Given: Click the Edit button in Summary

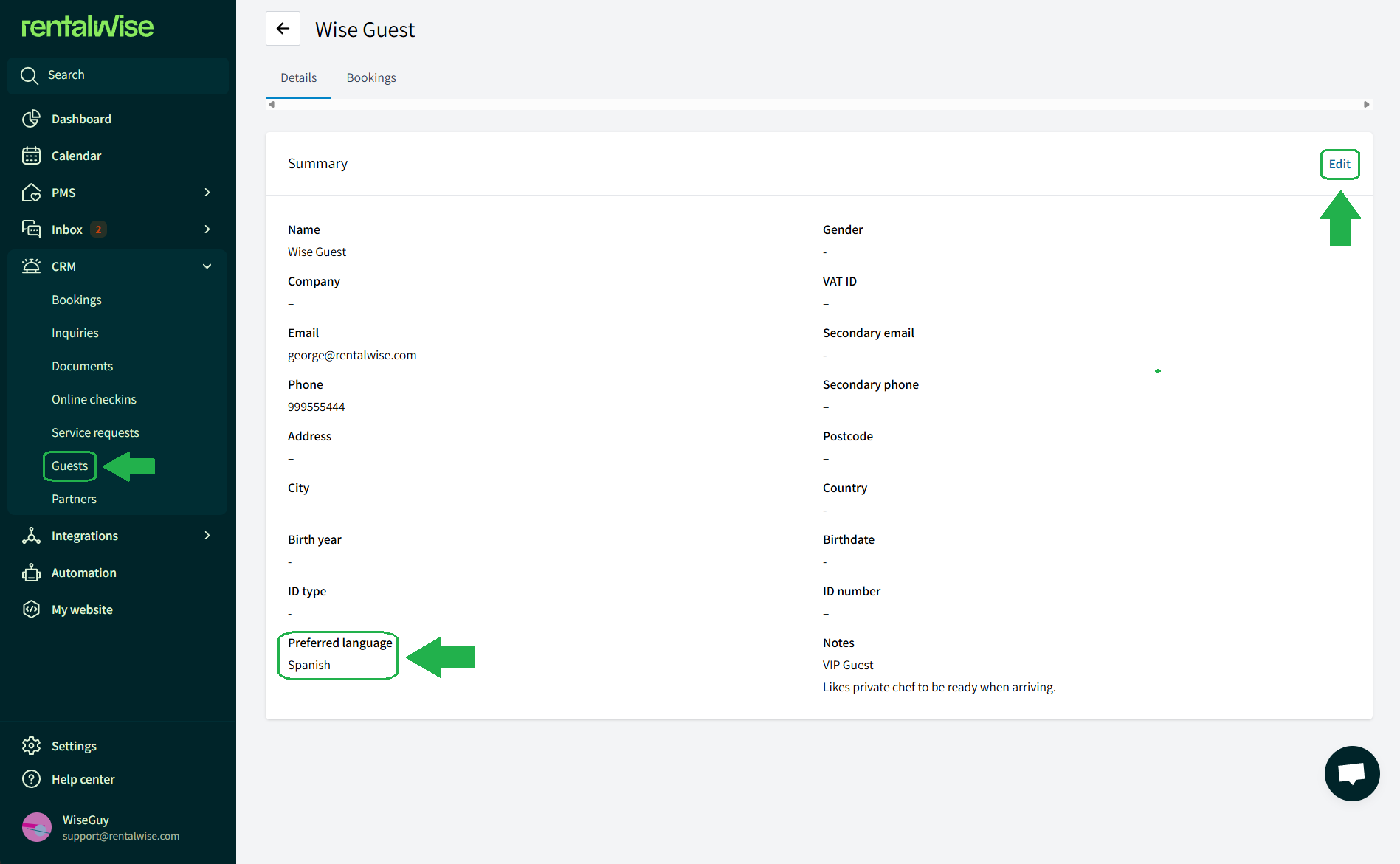Looking at the screenshot, I should click(x=1339, y=164).
